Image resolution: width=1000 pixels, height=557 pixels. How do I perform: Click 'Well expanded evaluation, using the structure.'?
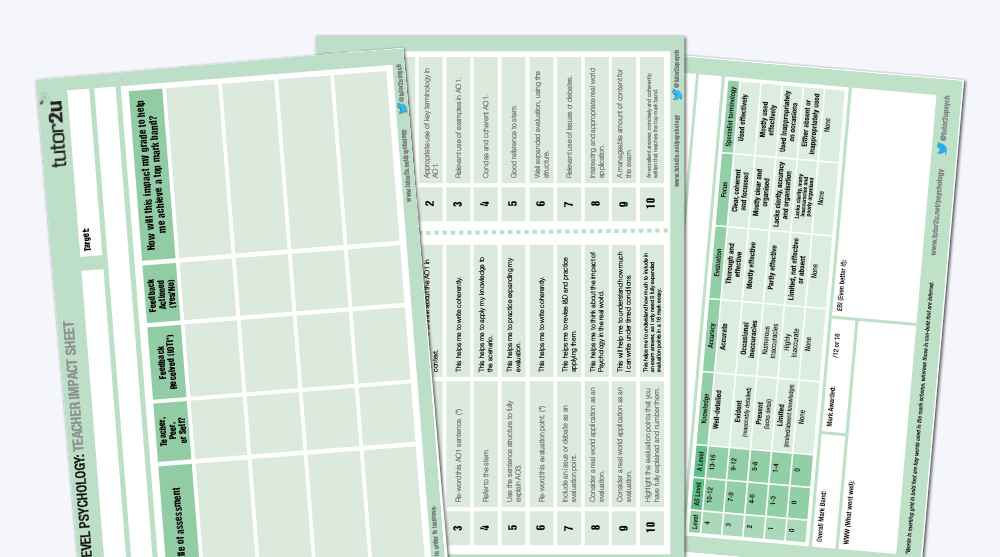pos(542,123)
